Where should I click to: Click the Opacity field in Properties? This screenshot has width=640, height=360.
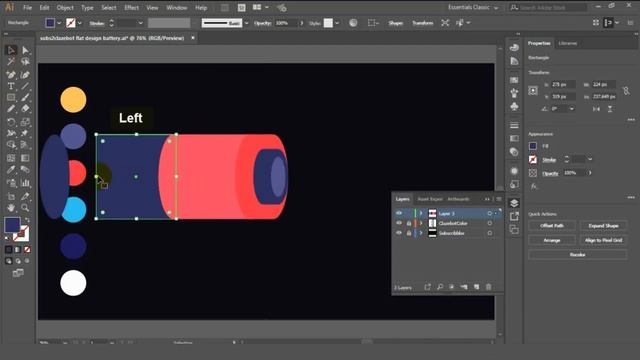point(574,173)
